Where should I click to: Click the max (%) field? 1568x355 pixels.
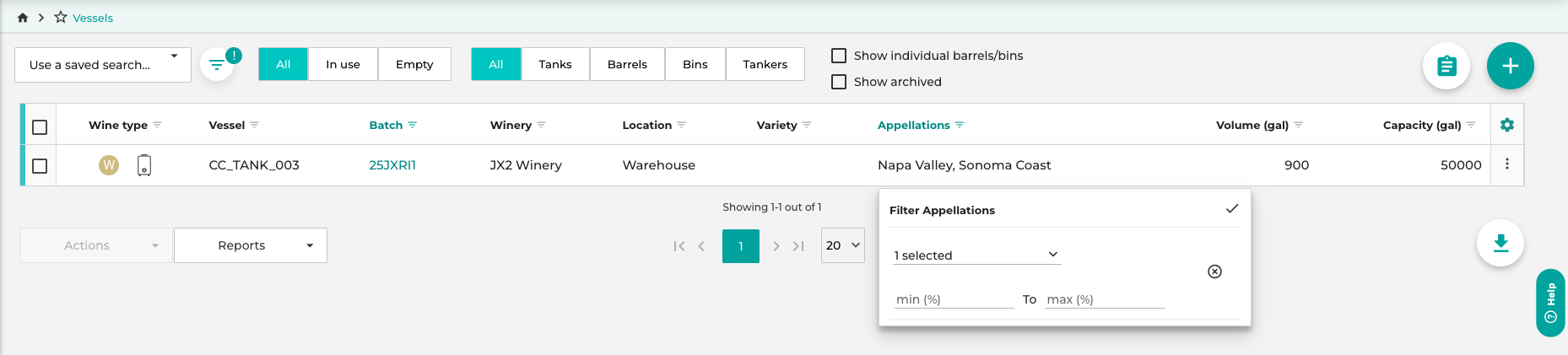(x=1105, y=299)
